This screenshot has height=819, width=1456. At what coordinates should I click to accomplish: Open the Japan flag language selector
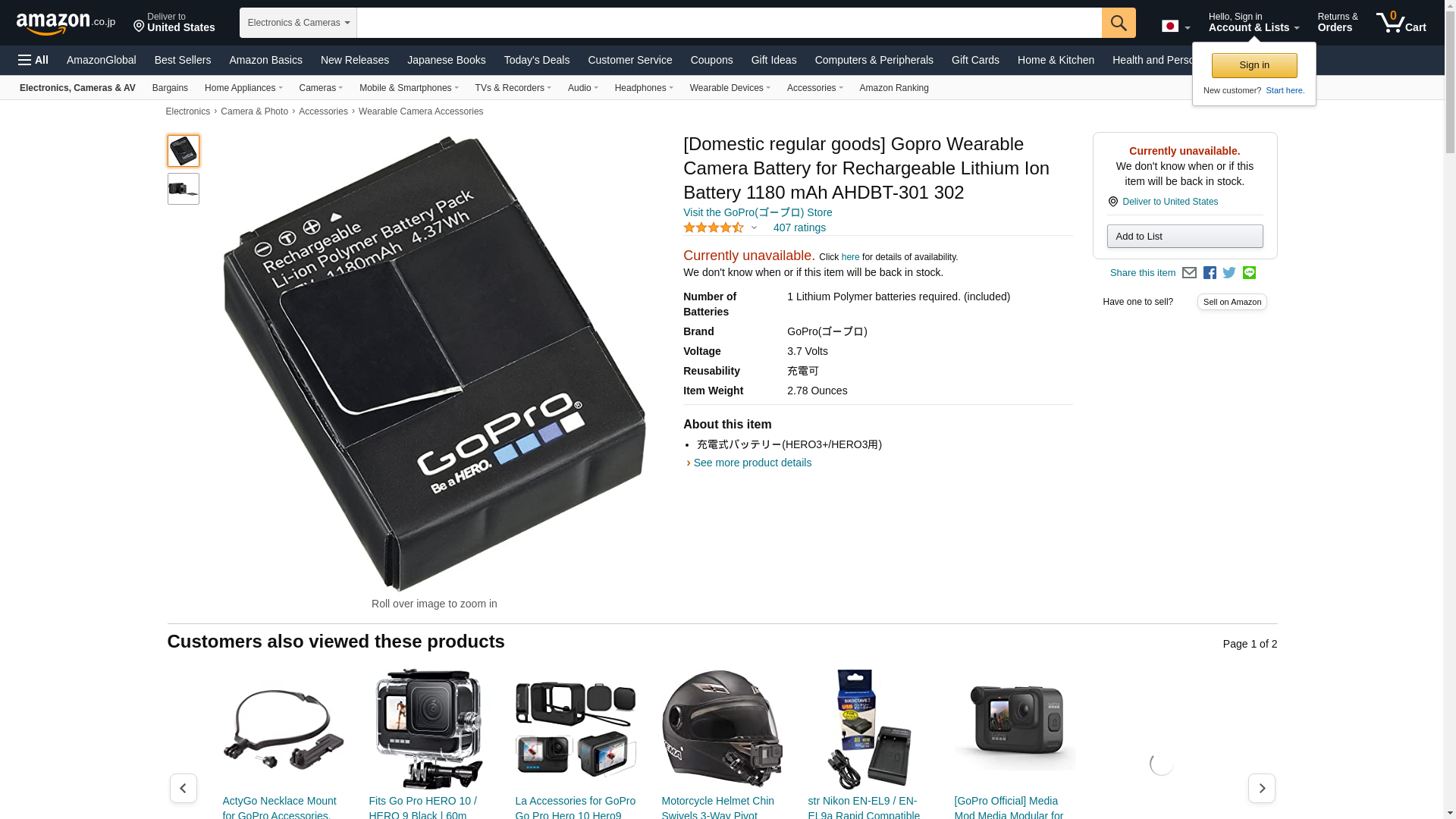point(1176,27)
